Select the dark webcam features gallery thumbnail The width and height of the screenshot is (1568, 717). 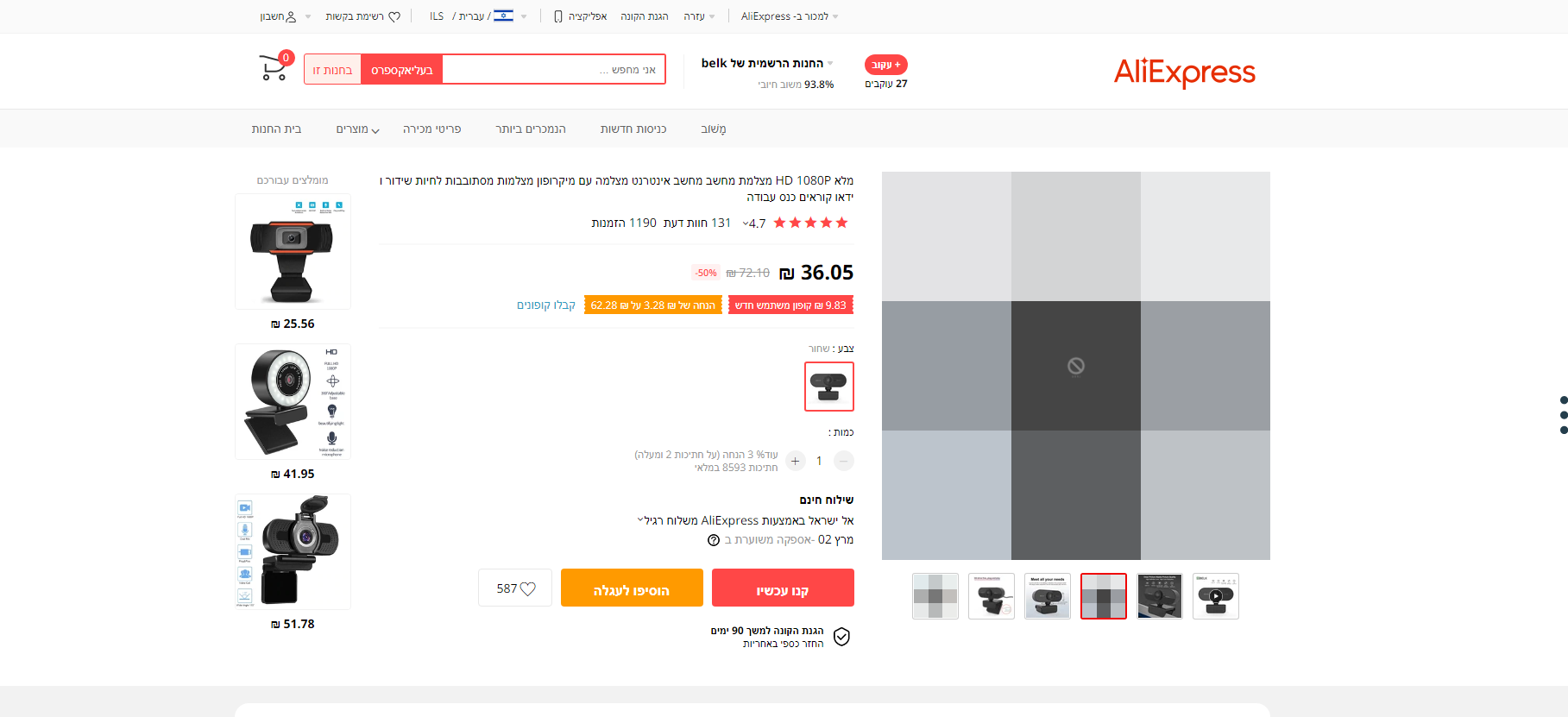tap(1160, 596)
